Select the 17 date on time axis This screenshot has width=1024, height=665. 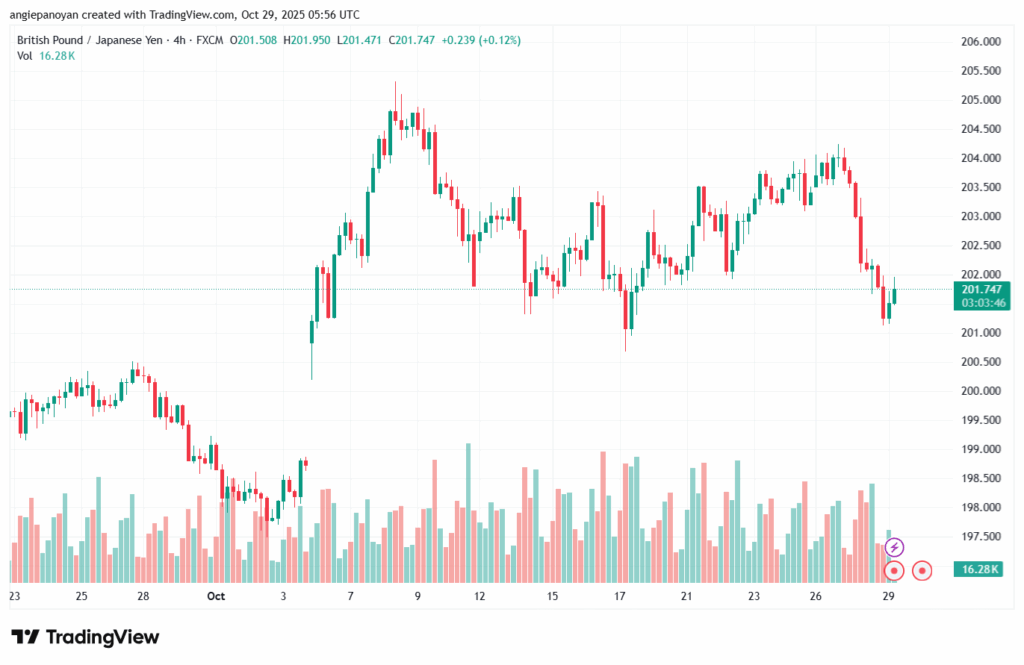pyautogui.click(x=620, y=596)
